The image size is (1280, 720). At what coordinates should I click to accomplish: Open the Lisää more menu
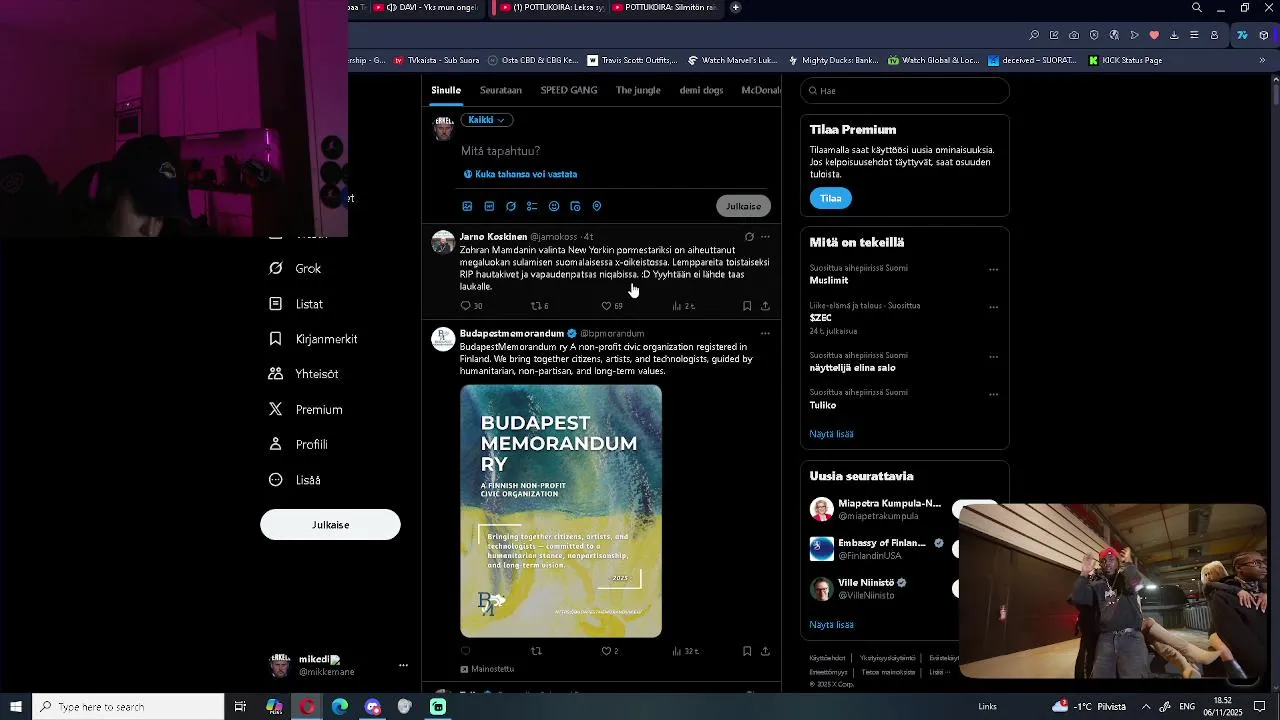pyautogui.click(x=295, y=480)
